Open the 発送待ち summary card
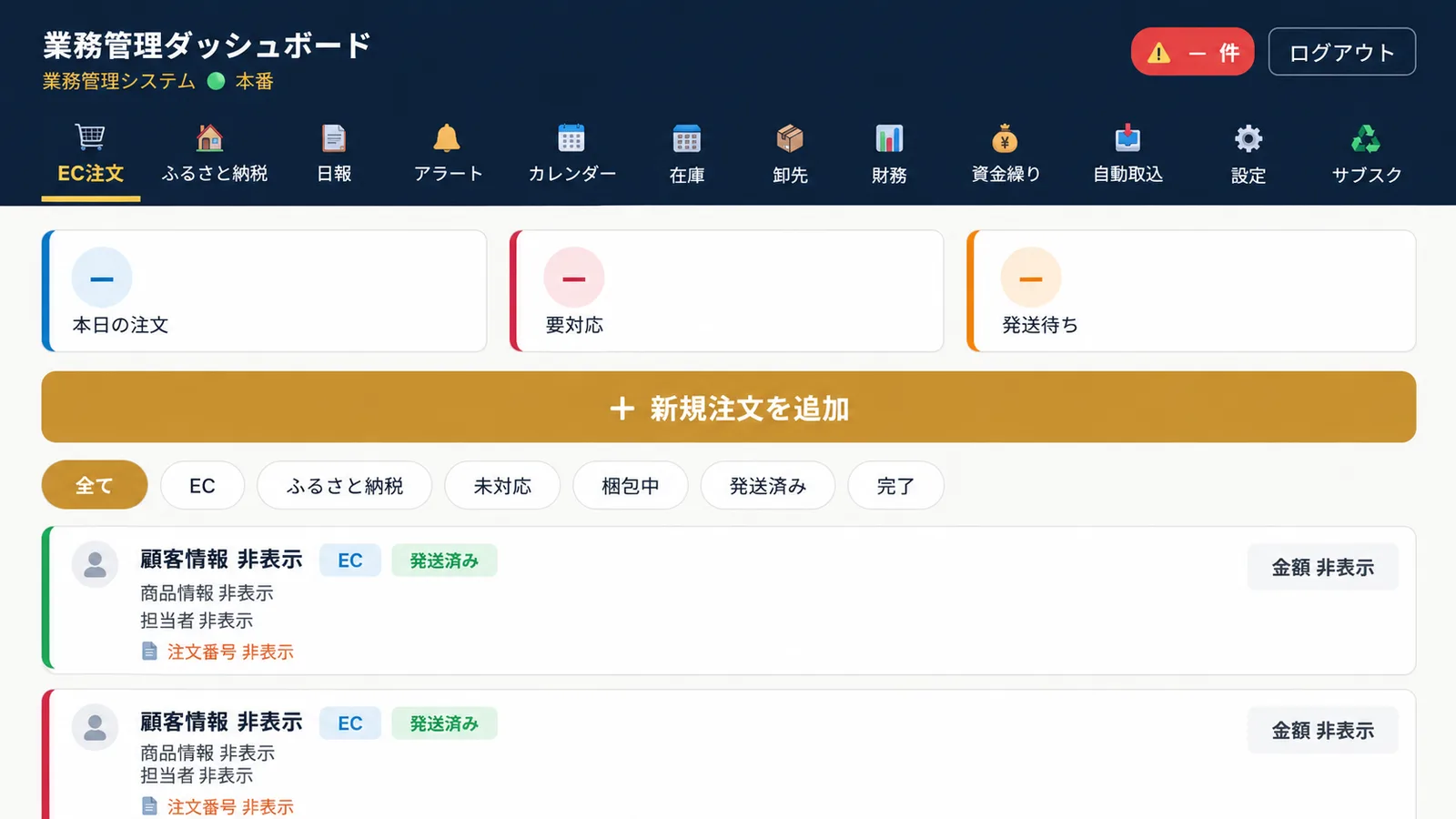The width and height of the screenshot is (1456, 819). pos(1191,291)
